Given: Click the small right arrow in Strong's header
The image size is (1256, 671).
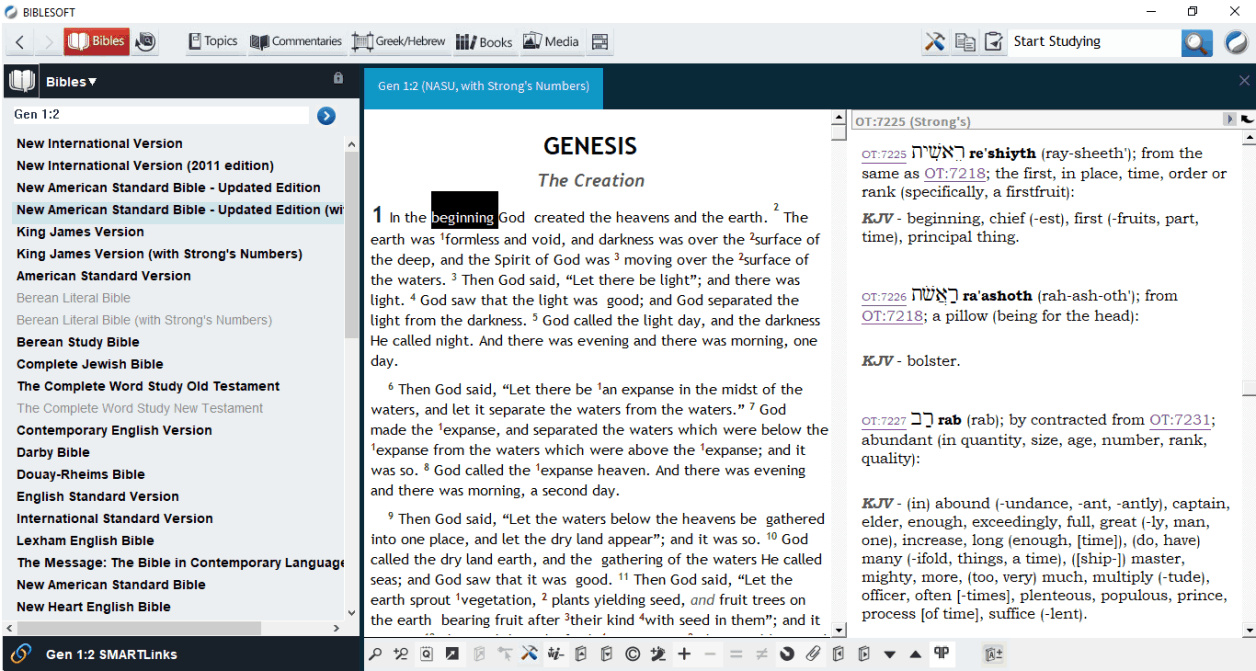Looking at the screenshot, I should click(x=1230, y=120).
